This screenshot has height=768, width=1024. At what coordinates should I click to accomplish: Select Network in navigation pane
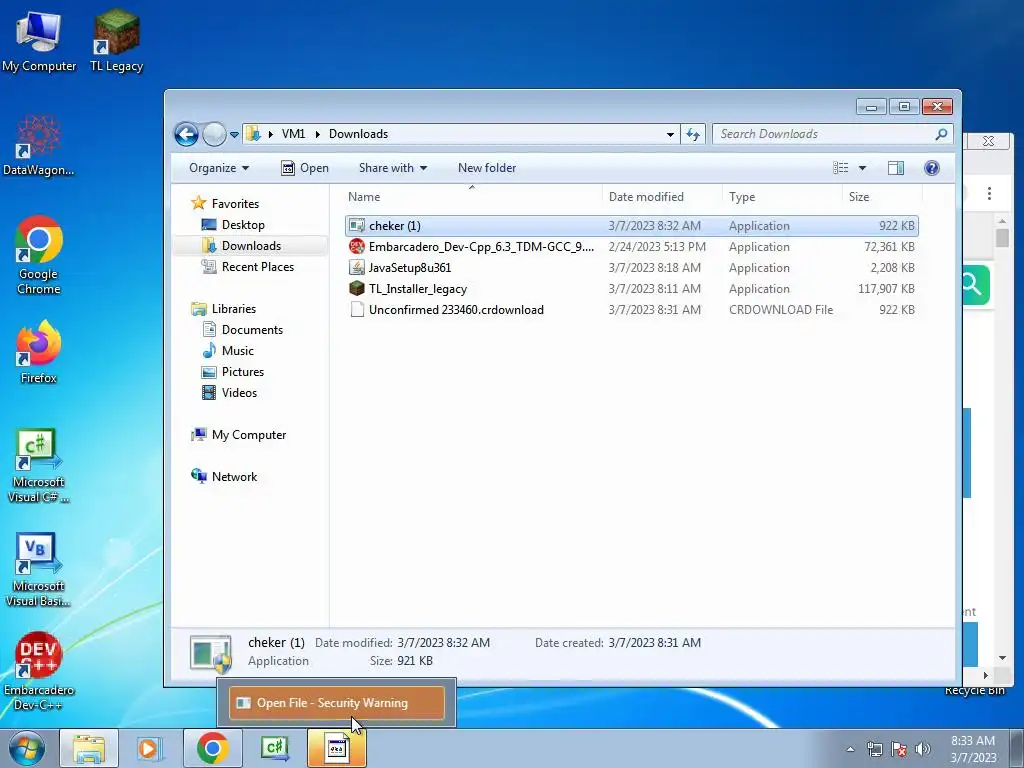(x=224, y=477)
